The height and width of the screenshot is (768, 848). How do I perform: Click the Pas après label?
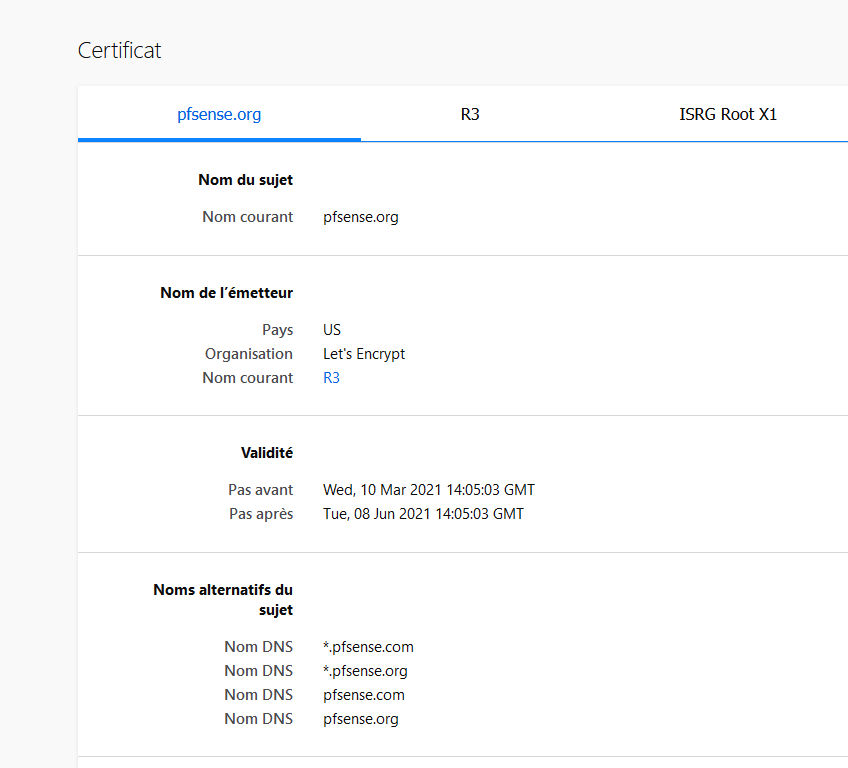click(261, 514)
